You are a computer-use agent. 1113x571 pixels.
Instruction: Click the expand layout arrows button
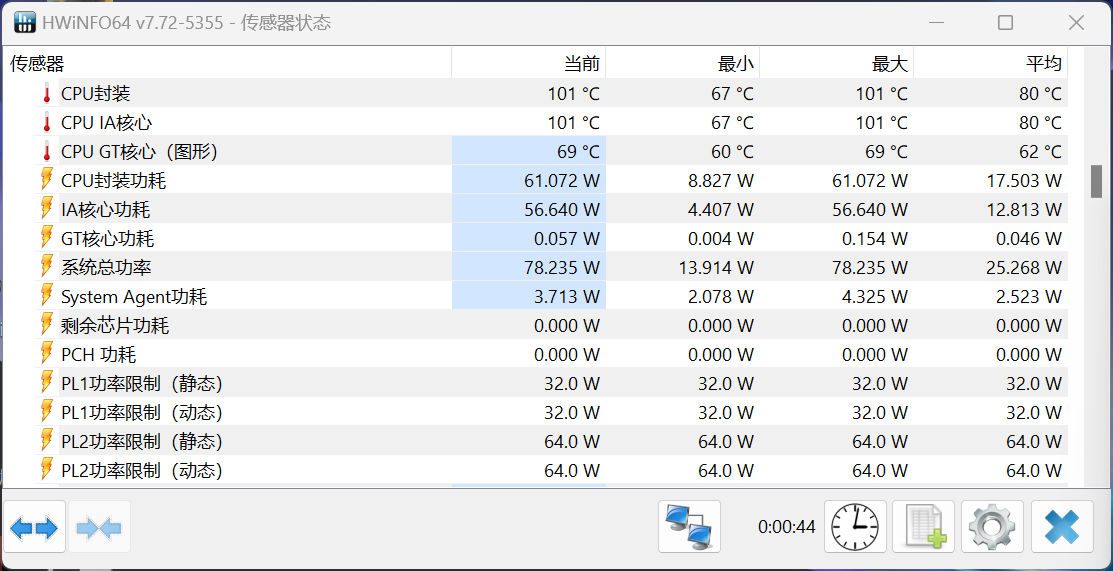pyautogui.click(x=35, y=527)
